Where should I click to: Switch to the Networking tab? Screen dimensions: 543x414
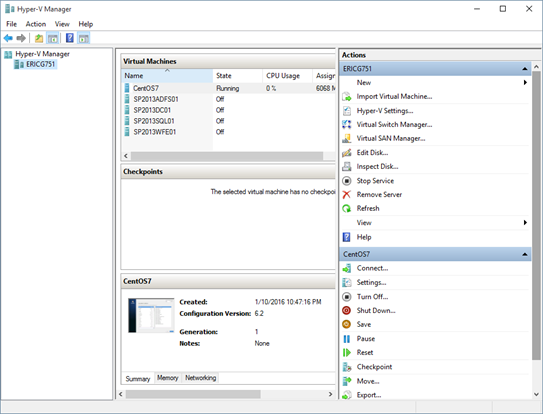[x=201, y=378]
